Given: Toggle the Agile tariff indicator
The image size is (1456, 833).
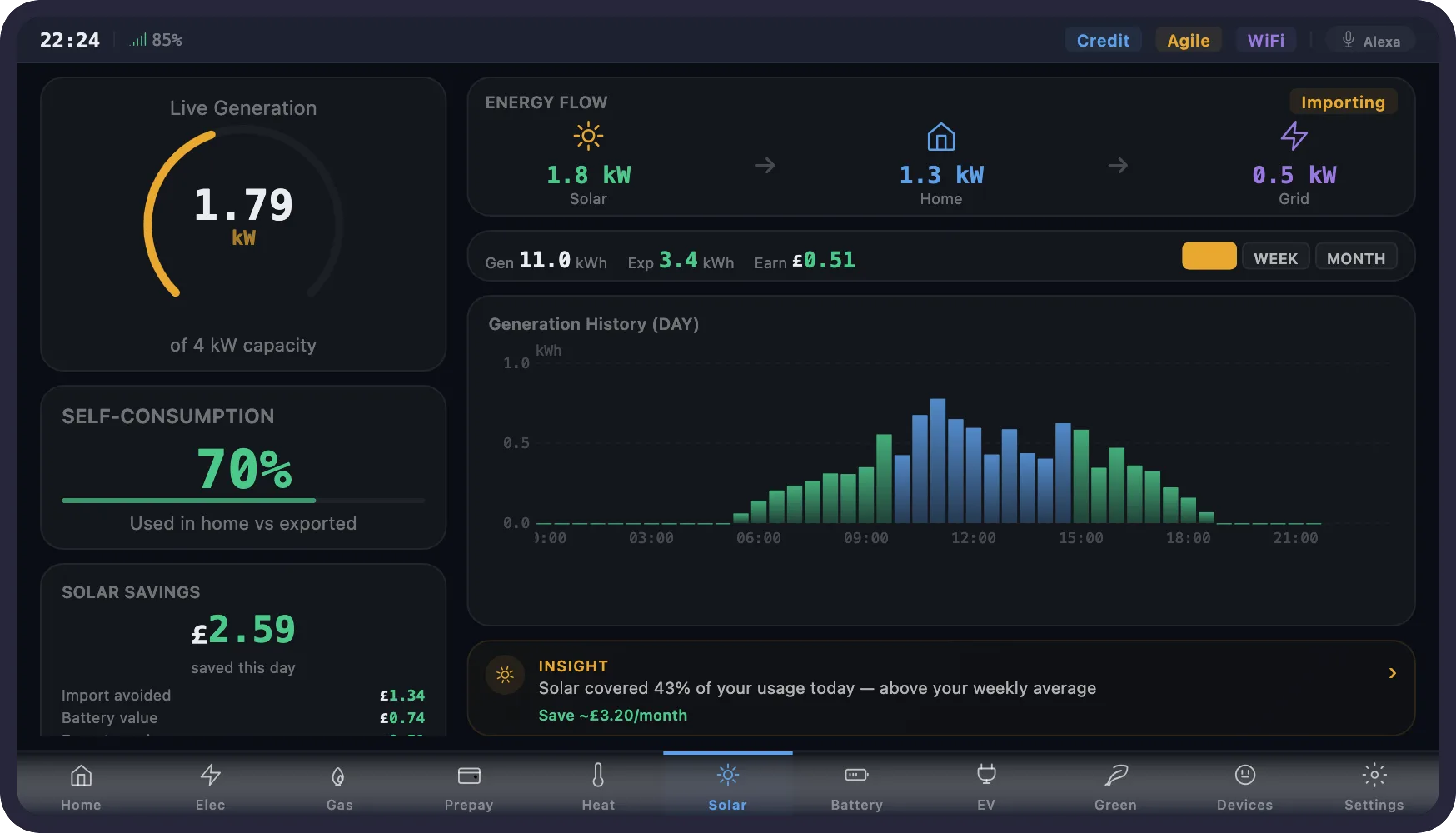Looking at the screenshot, I should (x=1189, y=39).
